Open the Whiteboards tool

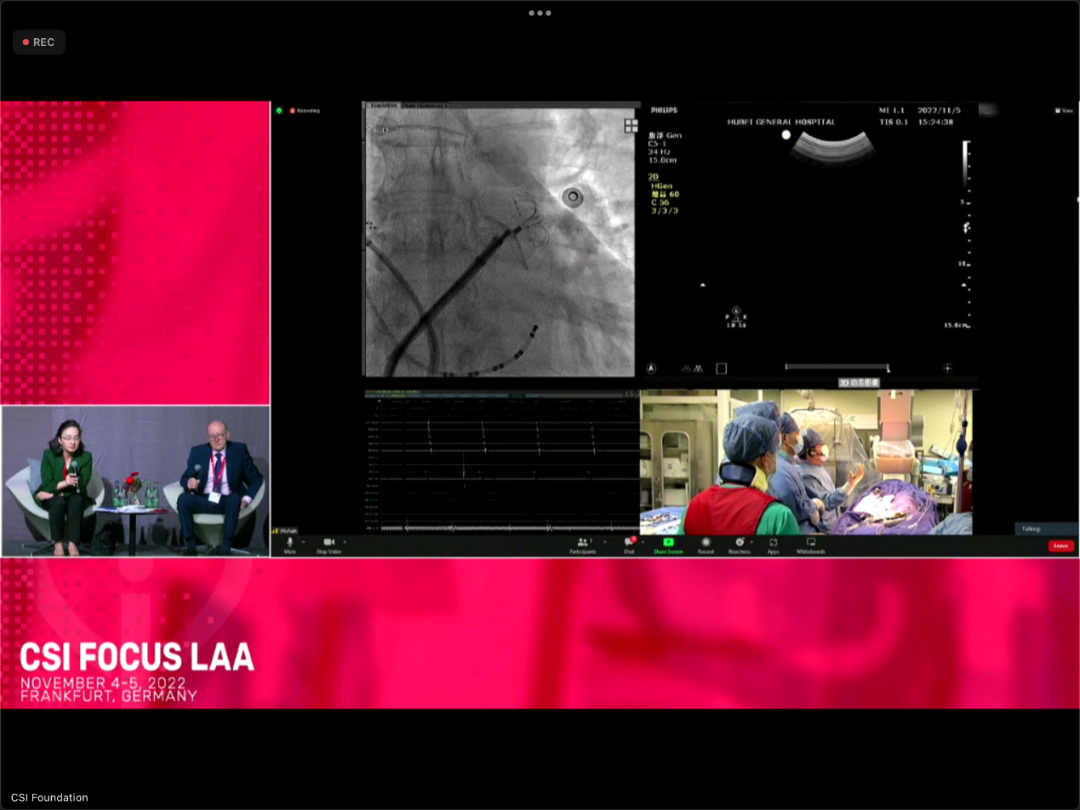[x=810, y=542]
